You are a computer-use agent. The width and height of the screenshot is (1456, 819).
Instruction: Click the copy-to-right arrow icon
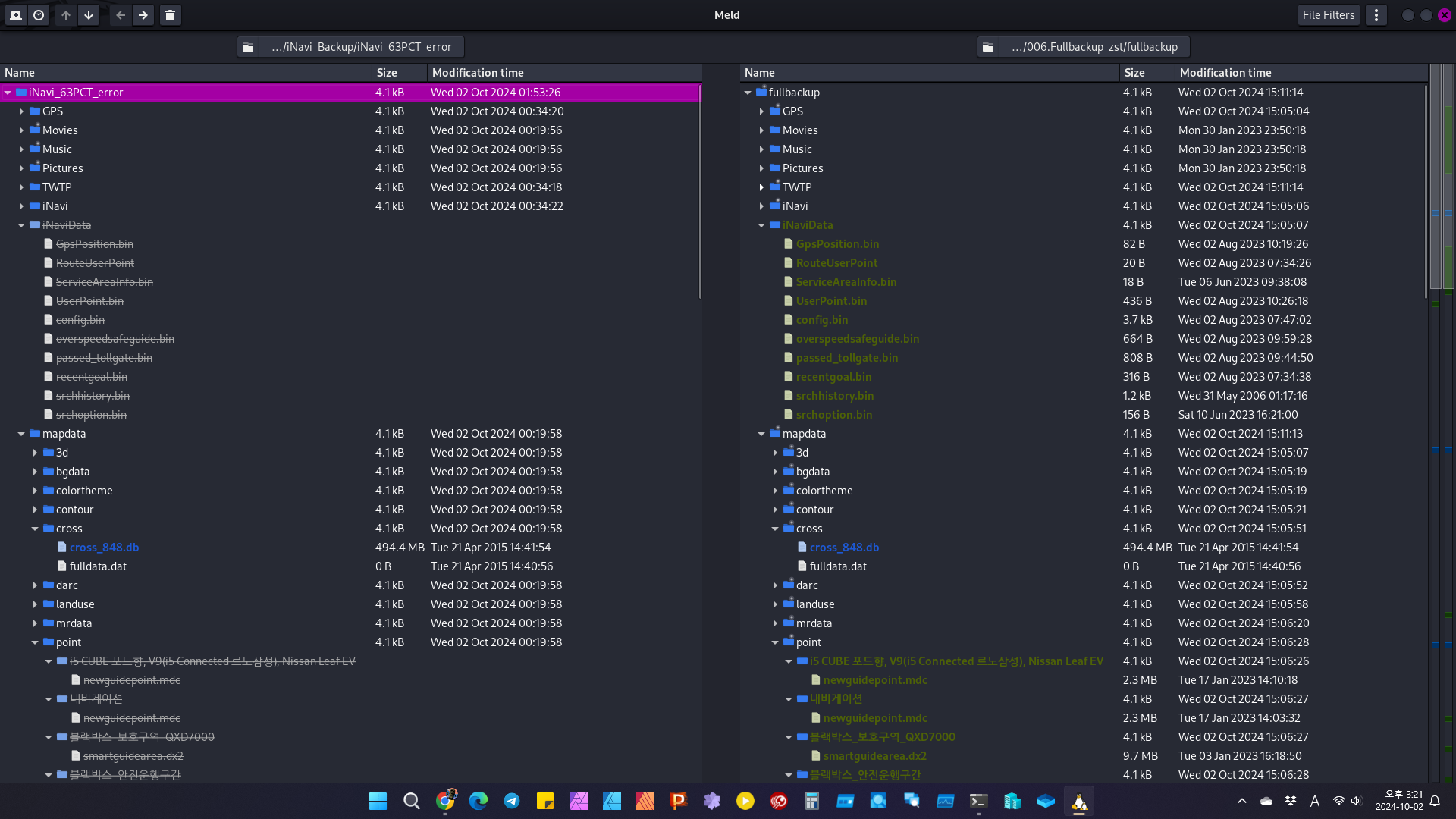(x=143, y=15)
